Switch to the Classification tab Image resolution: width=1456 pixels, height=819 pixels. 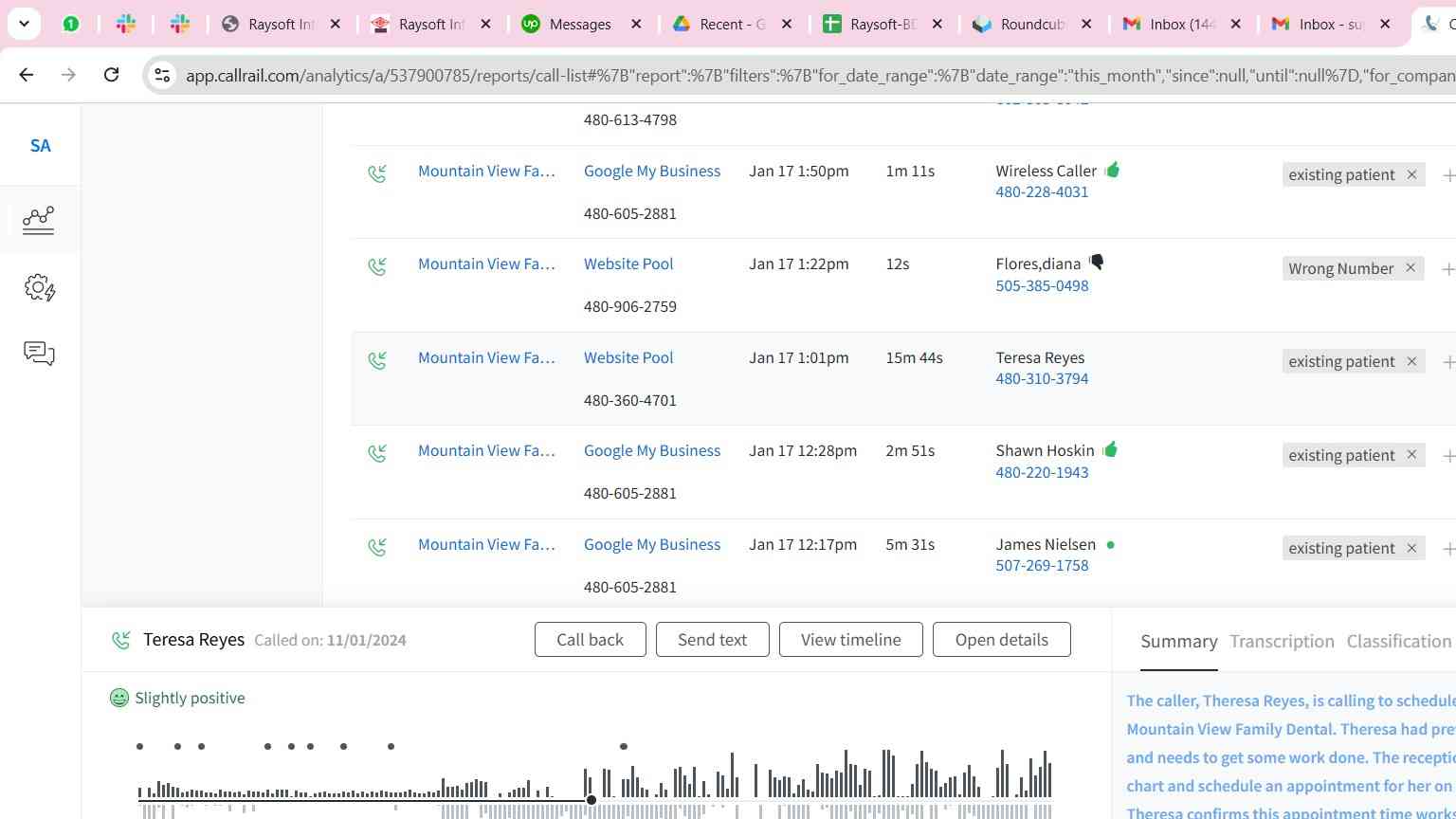(x=1399, y=642)
